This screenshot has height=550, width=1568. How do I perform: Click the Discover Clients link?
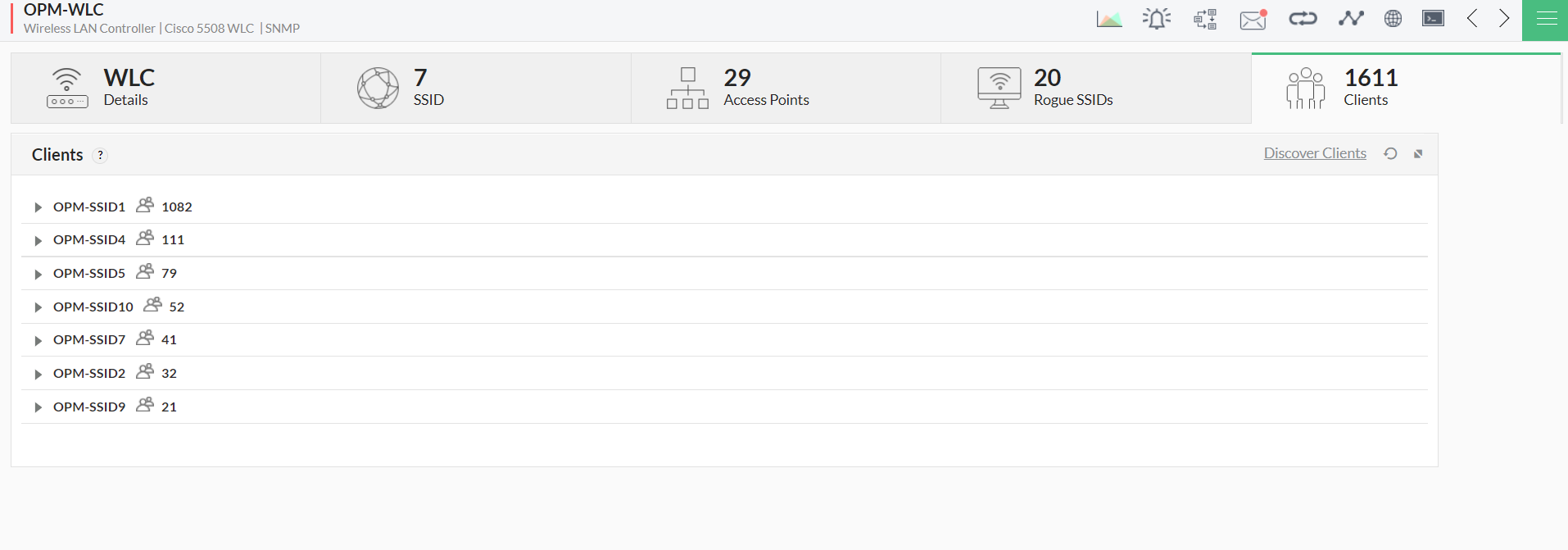point(1314,153)
